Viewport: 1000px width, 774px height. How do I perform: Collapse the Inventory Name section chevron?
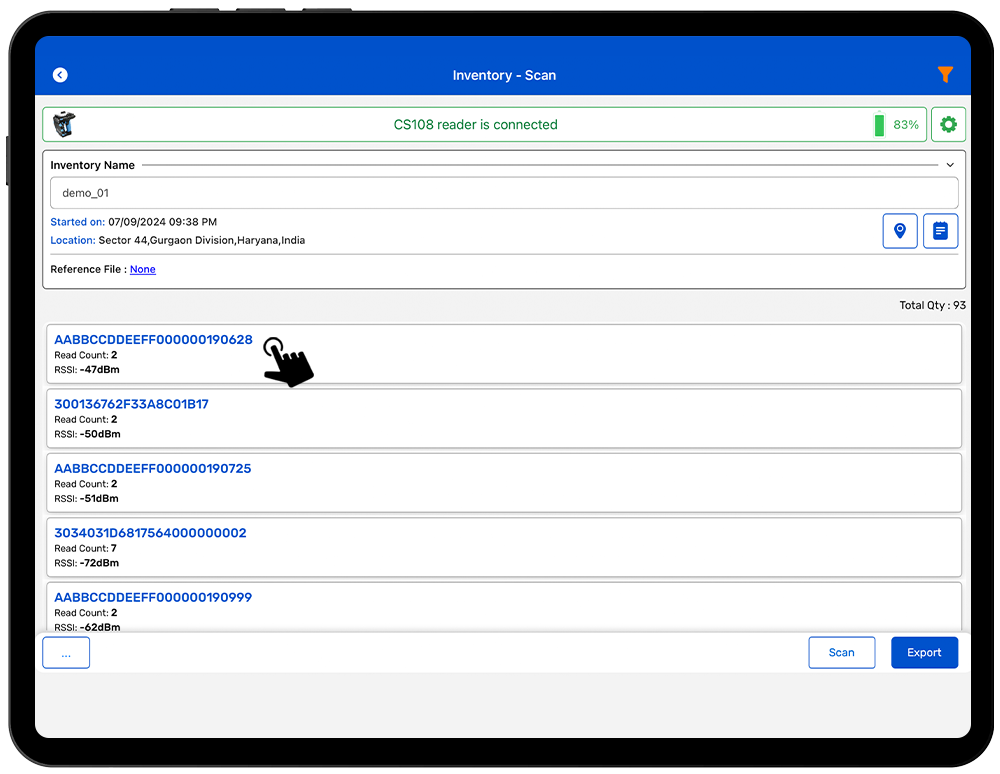(950, 165)
